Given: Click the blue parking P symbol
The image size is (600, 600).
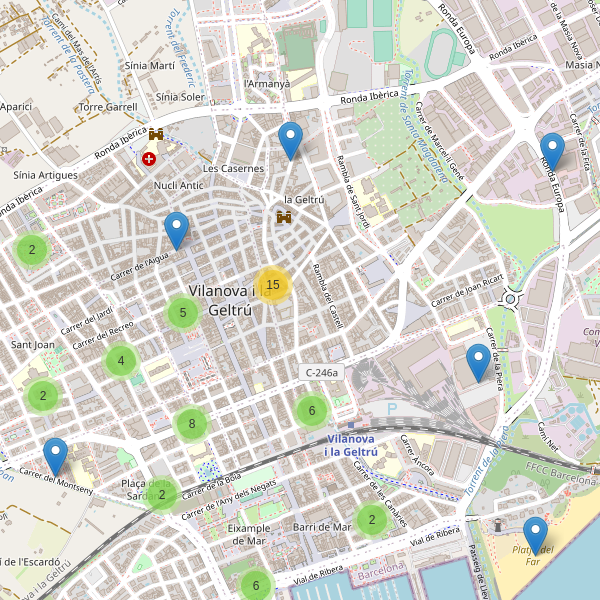Looking at the screenshot, I should pos(392,409).
